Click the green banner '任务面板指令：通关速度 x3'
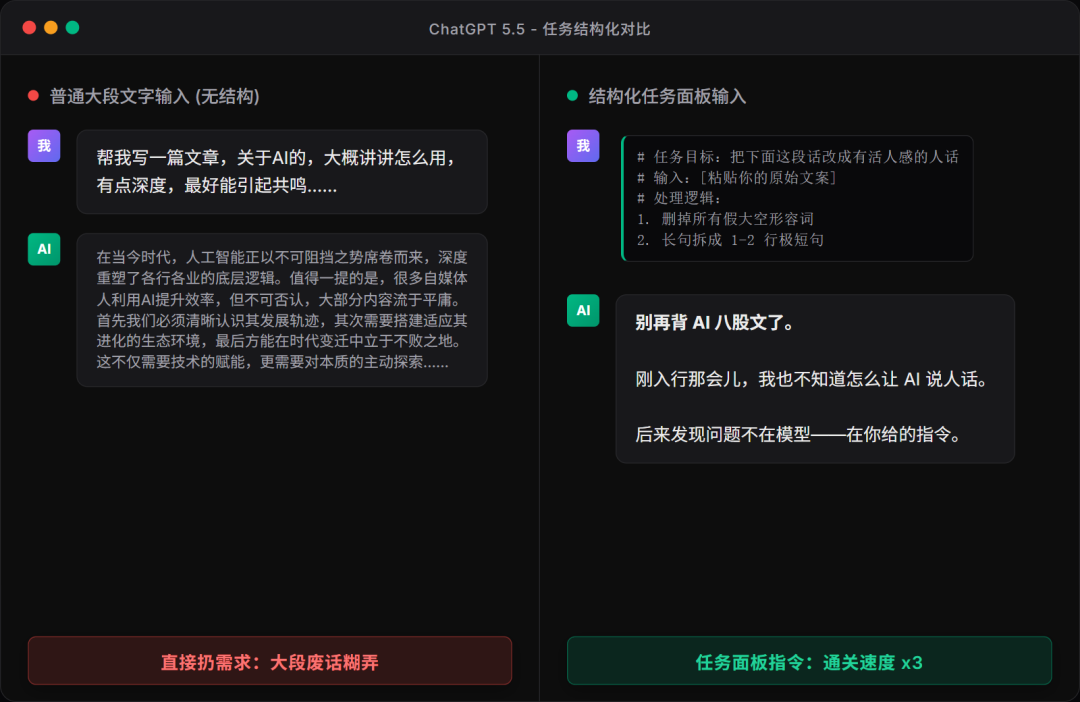The height and width of the screenshot is (702, 1080). click(809, 661)
